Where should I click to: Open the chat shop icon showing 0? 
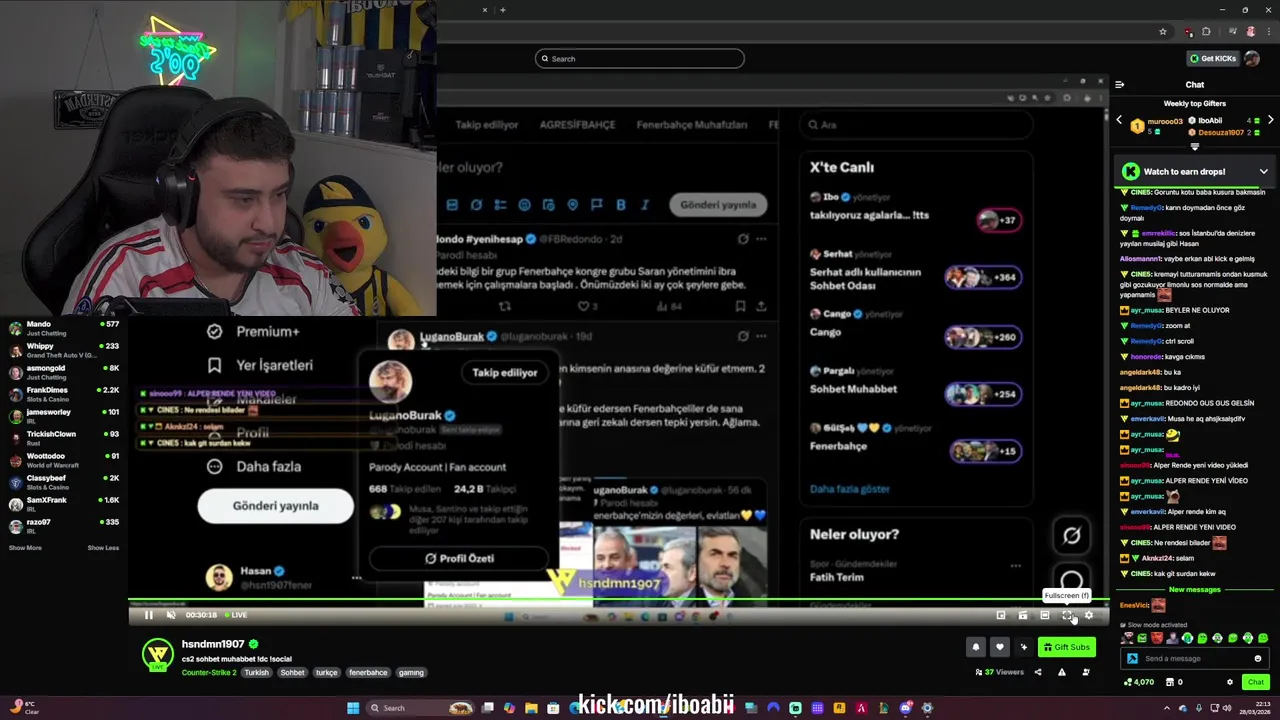point(1174,682)
